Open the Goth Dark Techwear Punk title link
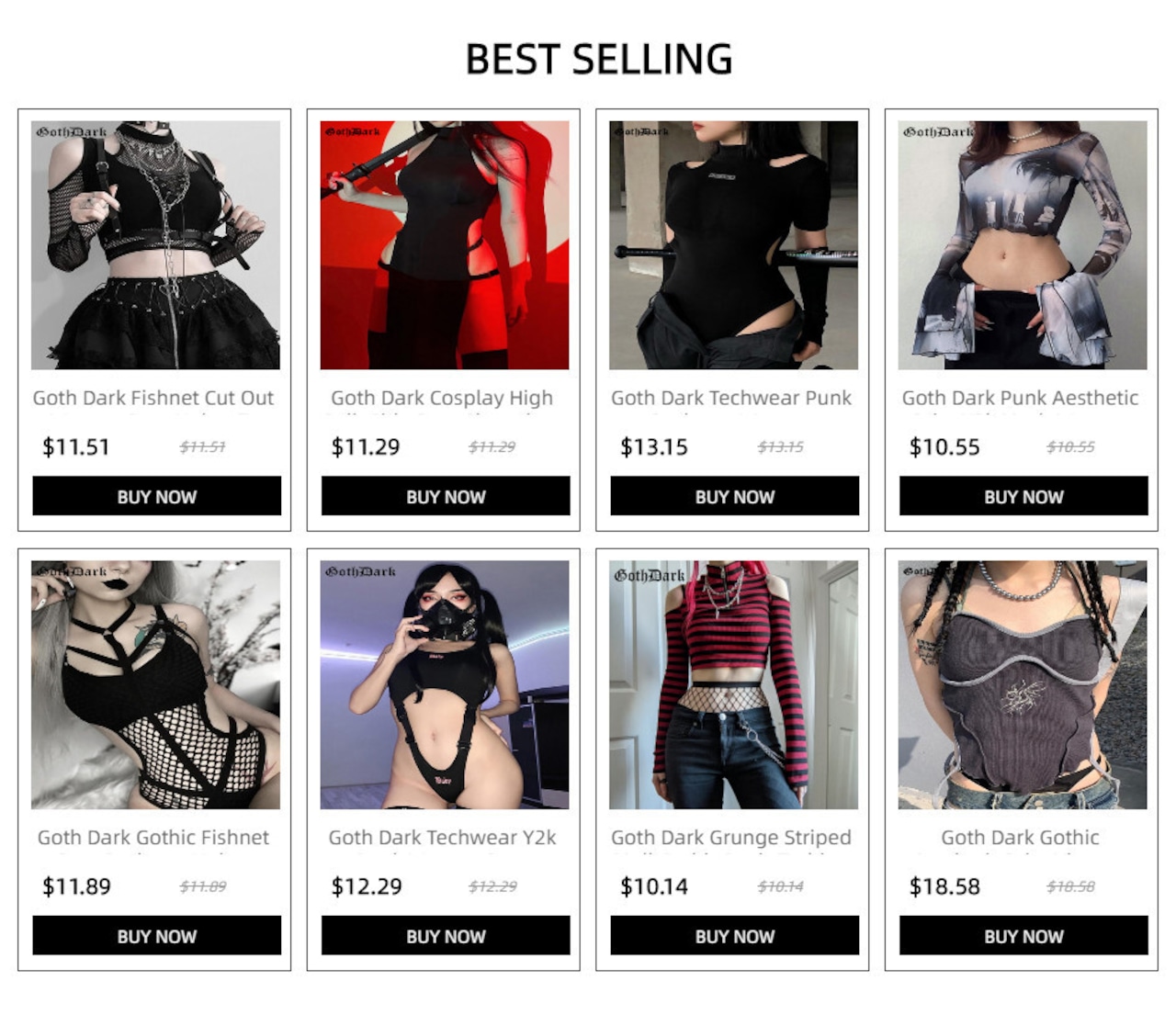The height and width of the screenshot is (1015, 1176). coord(731,399)
